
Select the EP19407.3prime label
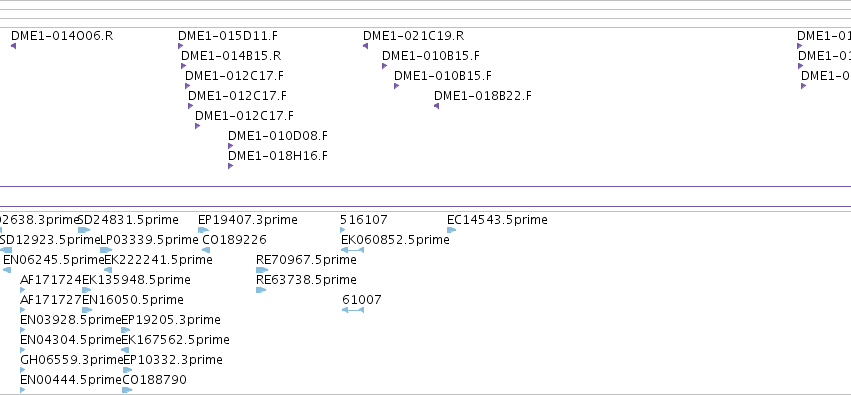[247, 220]
